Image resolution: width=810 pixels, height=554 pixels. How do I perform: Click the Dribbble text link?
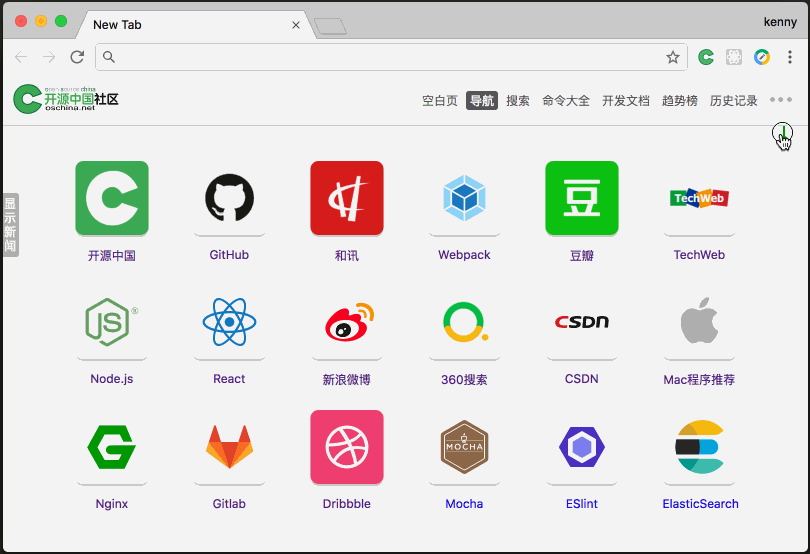(347, 504)
